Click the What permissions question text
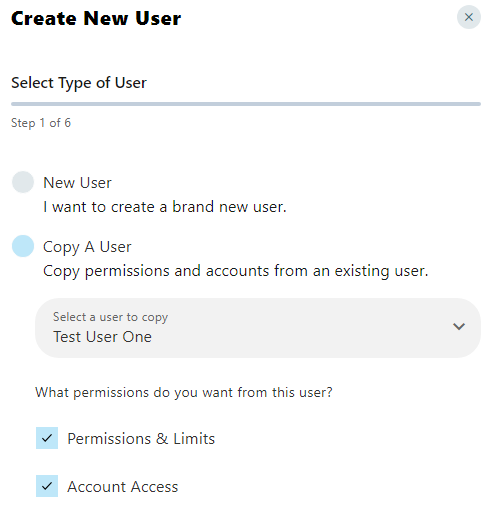Screen dimensions: 485x509 [x=184, y=392]
